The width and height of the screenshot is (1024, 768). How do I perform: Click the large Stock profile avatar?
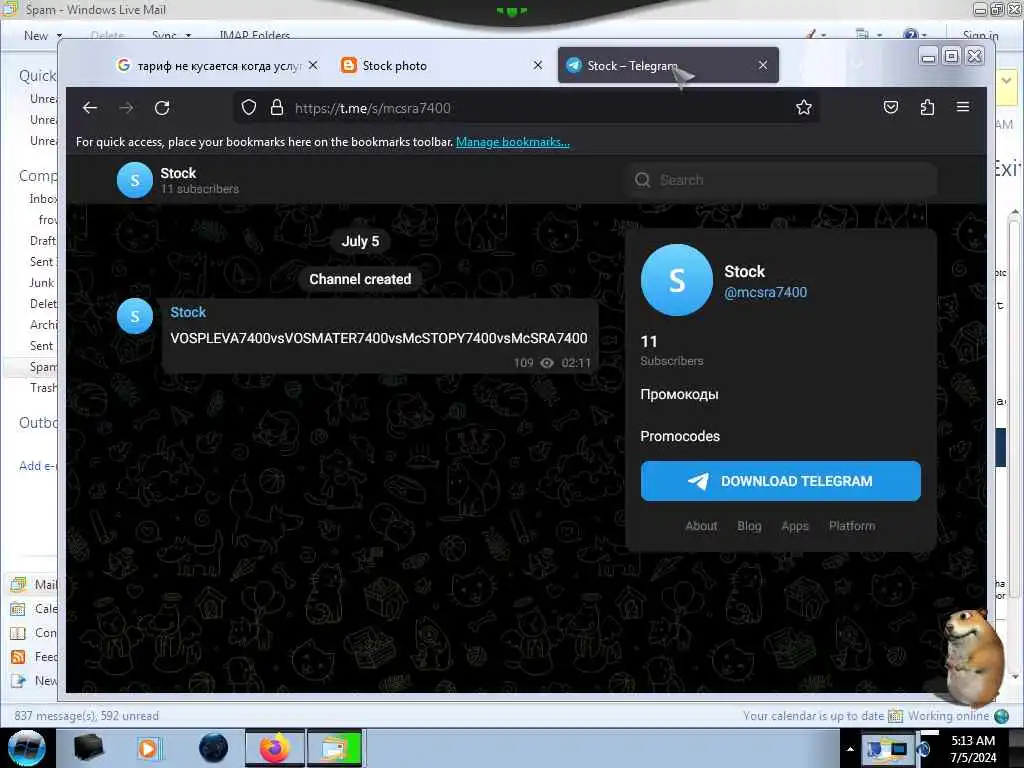(677, 280)
